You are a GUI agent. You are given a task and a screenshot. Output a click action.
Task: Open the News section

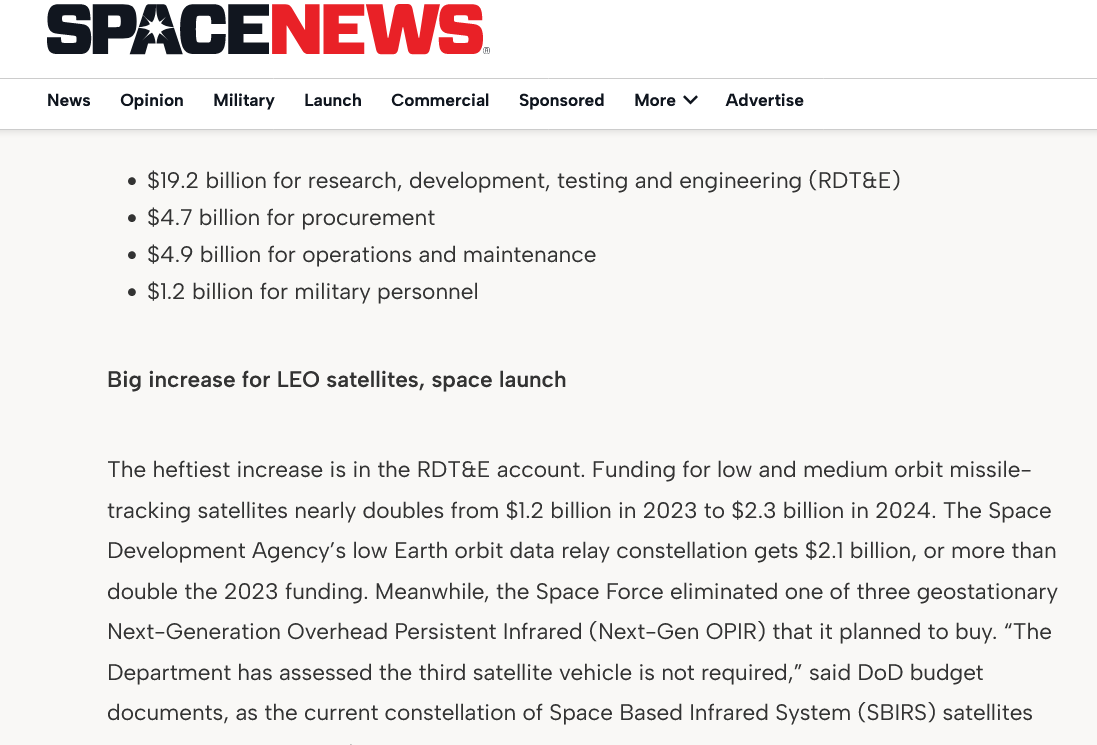coord(68,100)
